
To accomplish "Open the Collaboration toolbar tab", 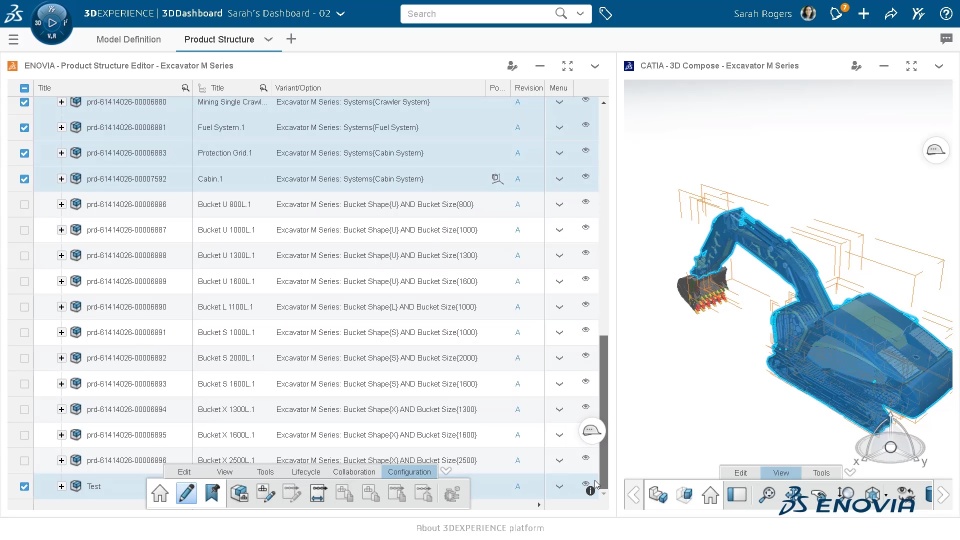I will pos(354,472).
